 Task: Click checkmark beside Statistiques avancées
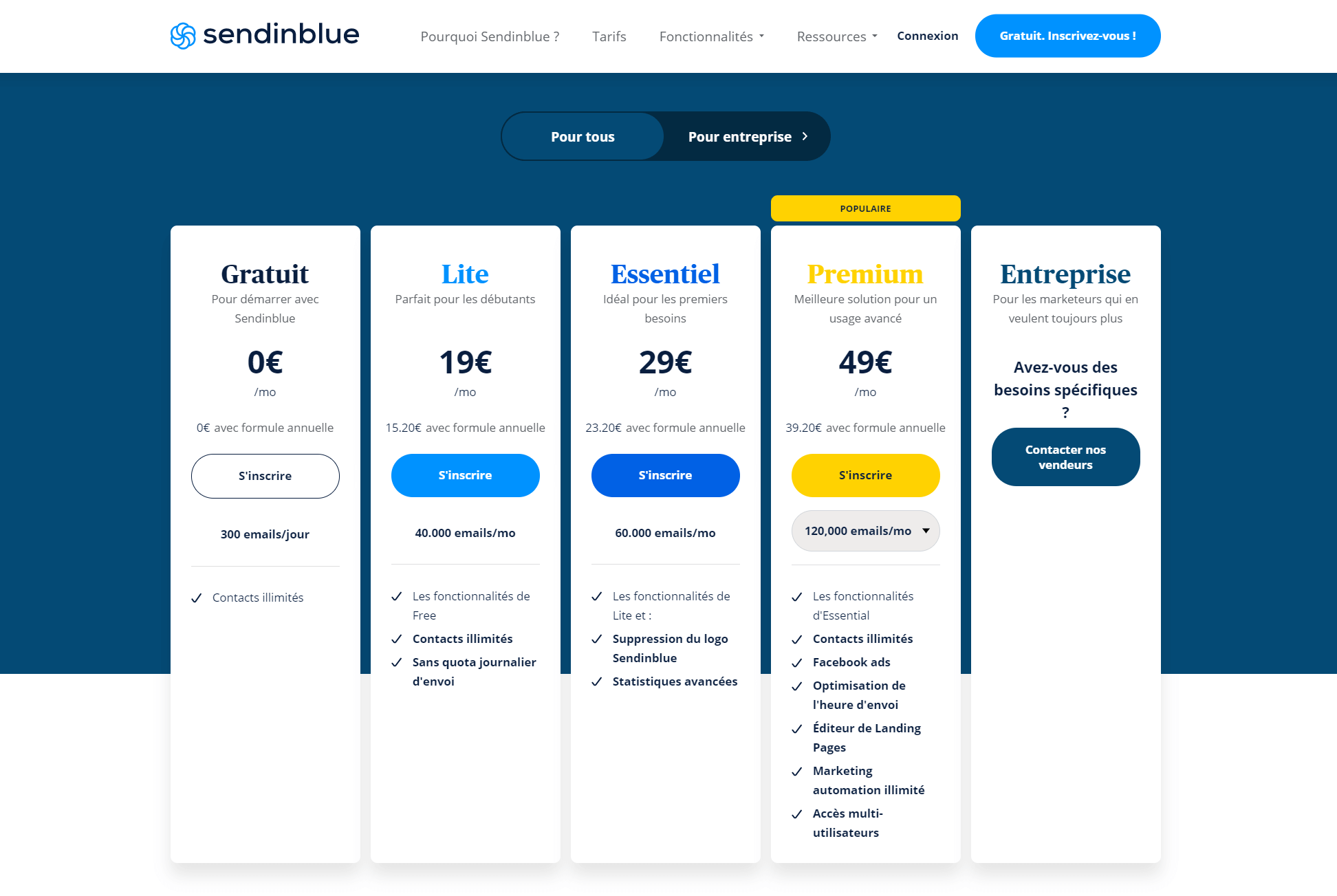pos(597,682)
